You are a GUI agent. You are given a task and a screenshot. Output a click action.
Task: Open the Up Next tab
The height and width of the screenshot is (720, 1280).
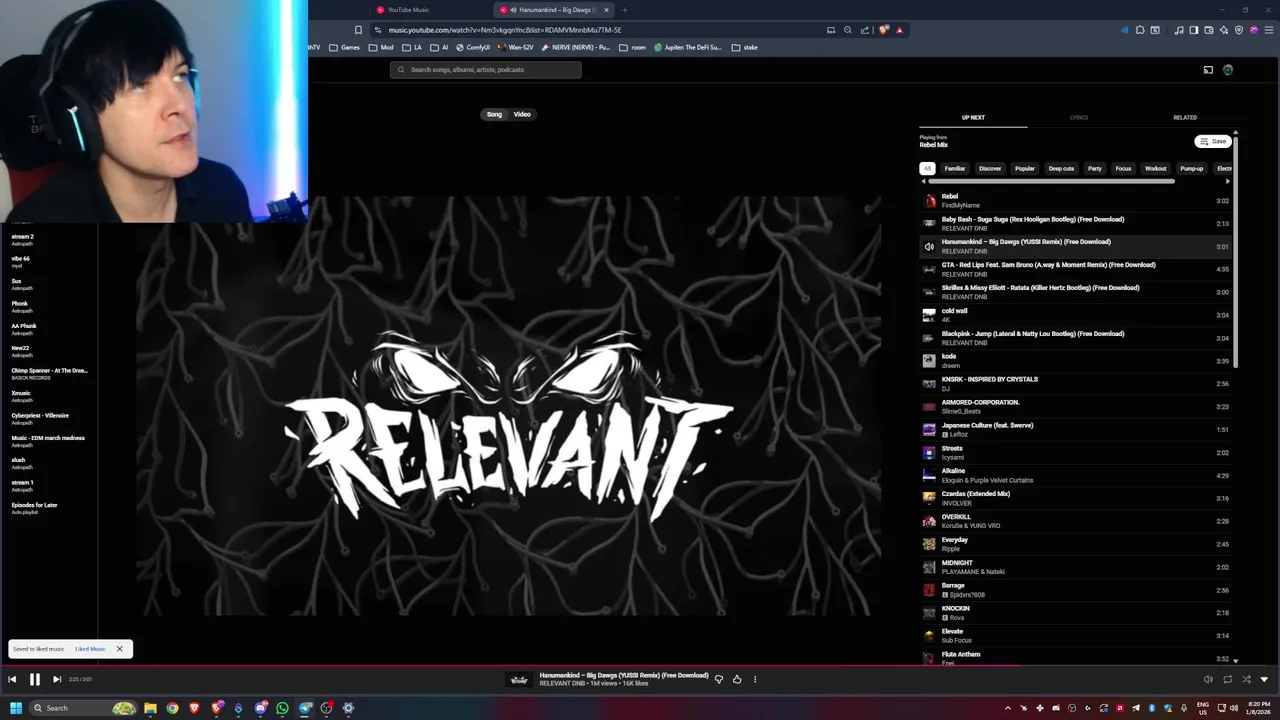tap(973, 117)
